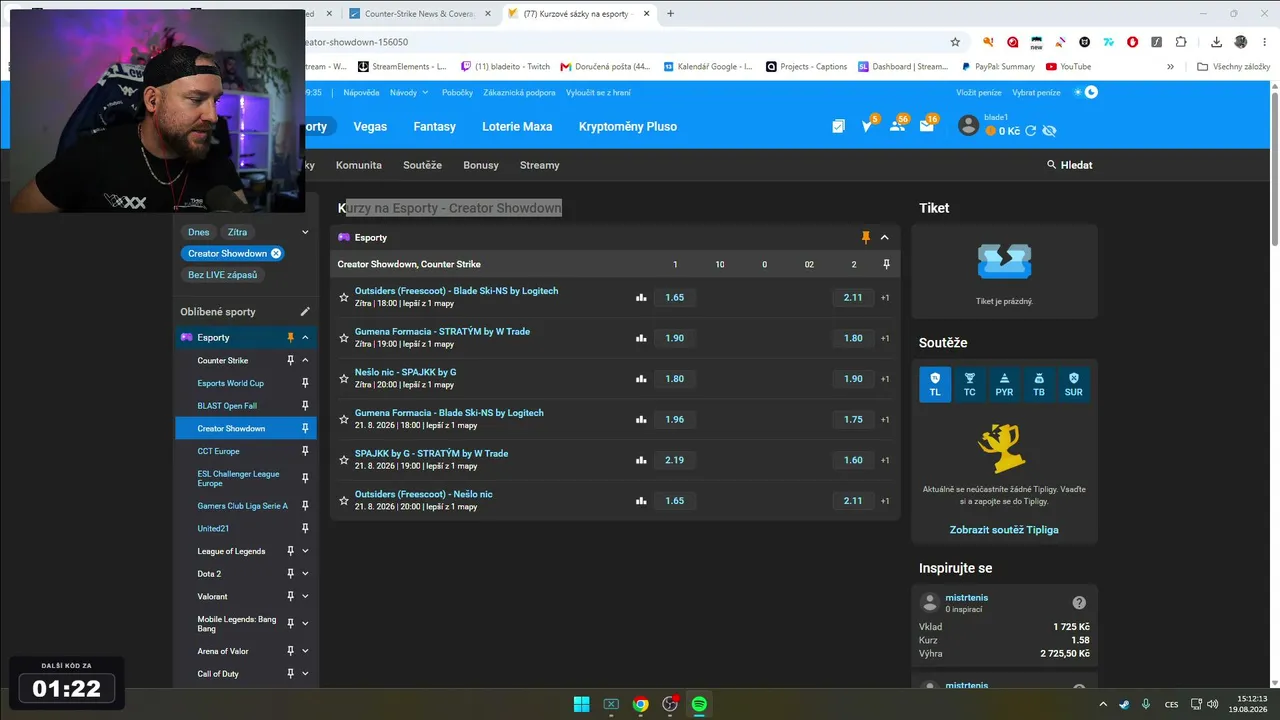Viewport: 1280px width, 720px height.
Task: Switch the light/dark theme toggle
Action: pyautogui.click(x=1086, y=92)
